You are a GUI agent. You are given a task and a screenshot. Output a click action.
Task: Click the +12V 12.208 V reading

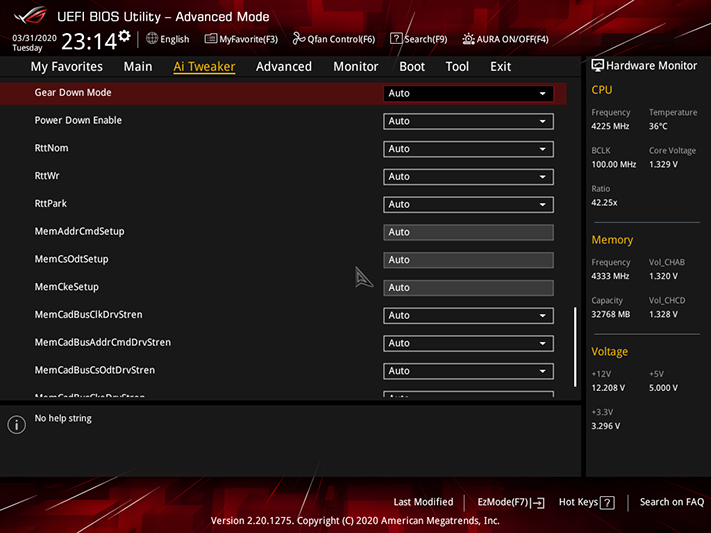pyautogui.click(x=608, y=387)
